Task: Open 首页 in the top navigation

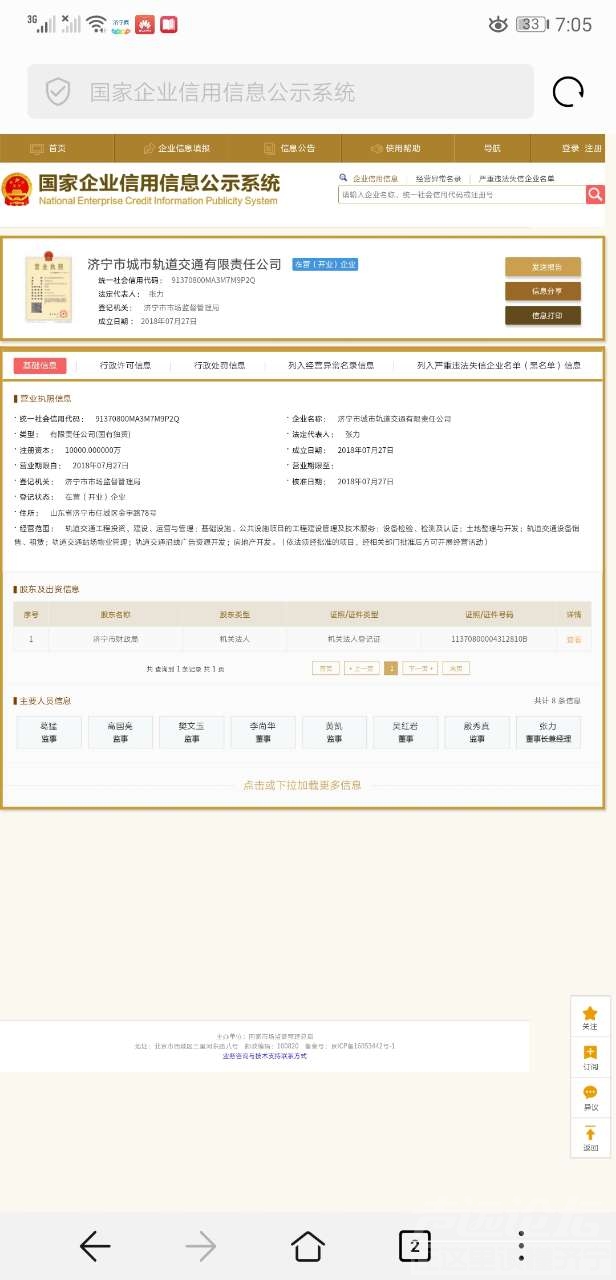Action: (49, 148)
